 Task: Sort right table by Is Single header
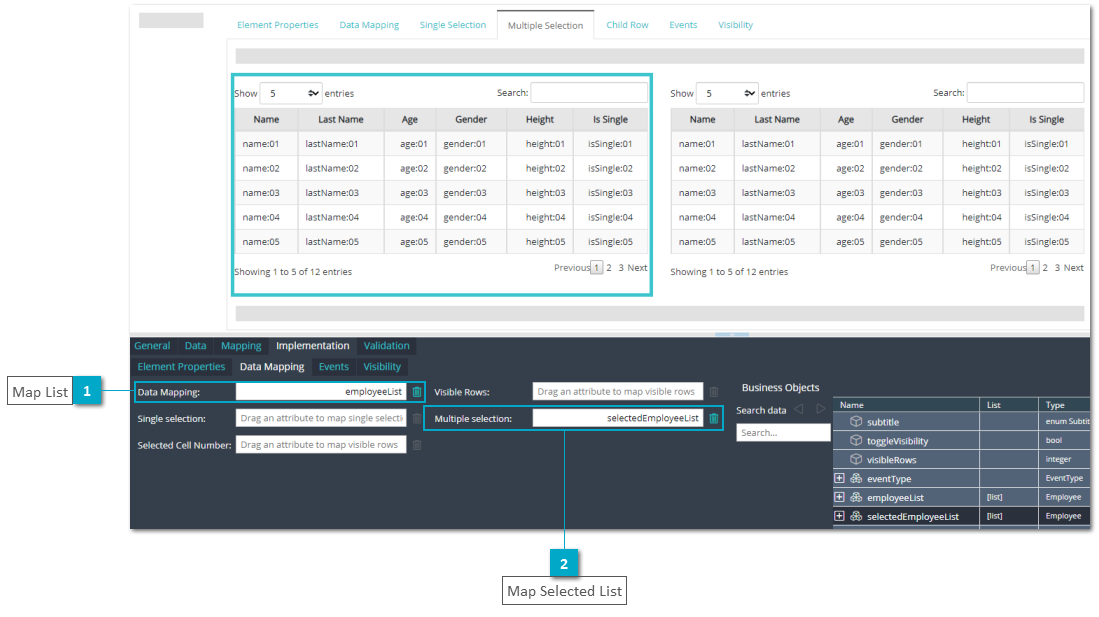click(x=1046, y=120)
